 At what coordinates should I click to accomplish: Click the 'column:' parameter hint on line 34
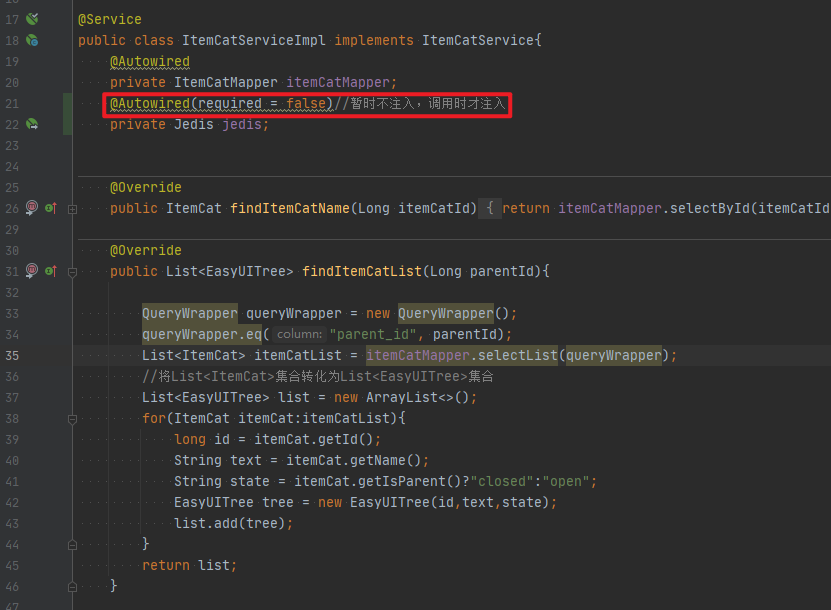point(299,334)
